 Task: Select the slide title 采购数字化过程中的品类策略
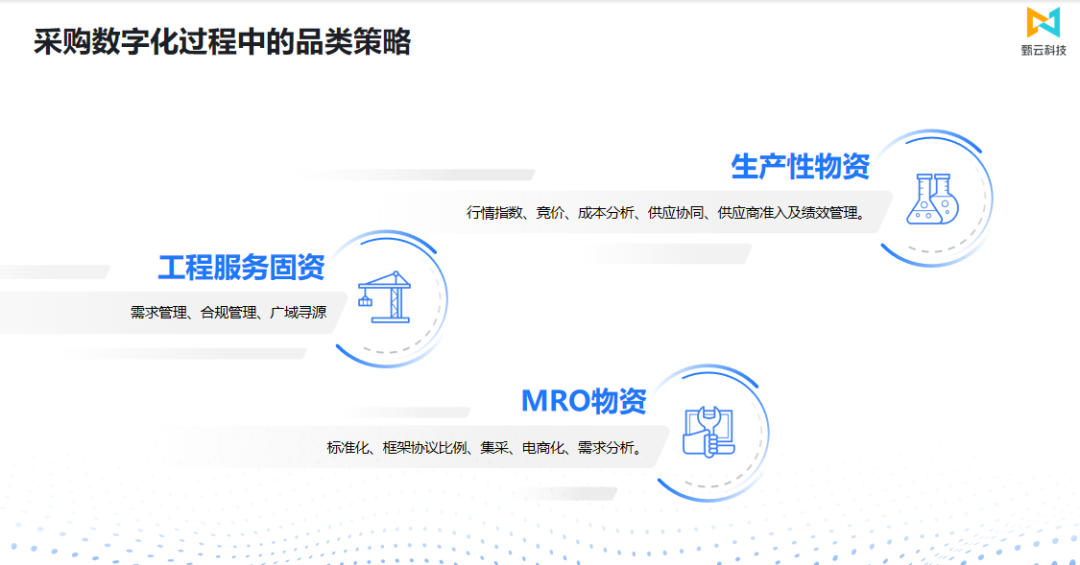pyautogui.click(x=222, y=42)
